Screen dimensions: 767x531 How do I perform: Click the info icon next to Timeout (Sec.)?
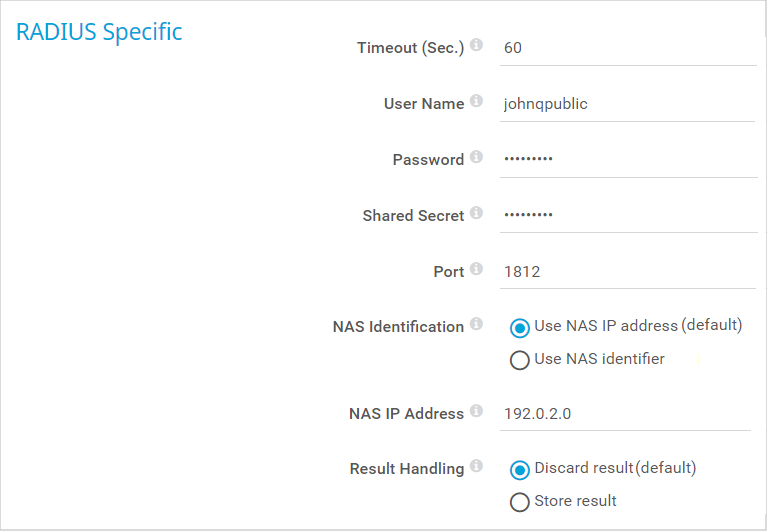[476, 45]
